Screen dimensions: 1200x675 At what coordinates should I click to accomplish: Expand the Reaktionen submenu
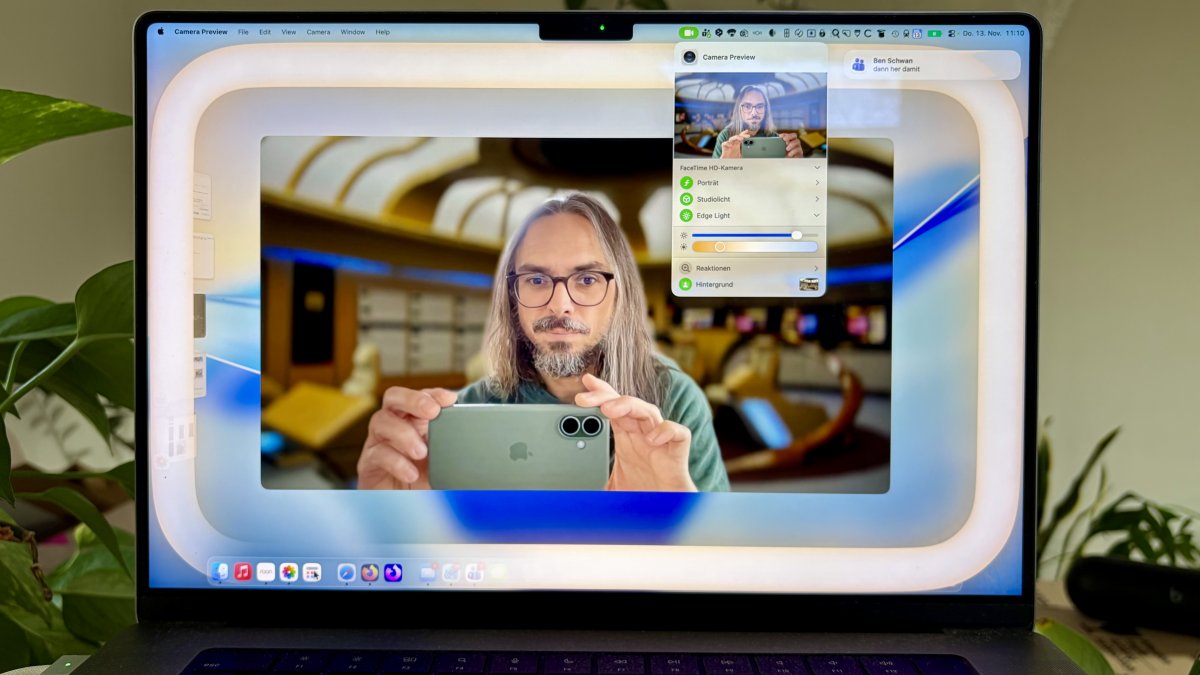[817, 268]
